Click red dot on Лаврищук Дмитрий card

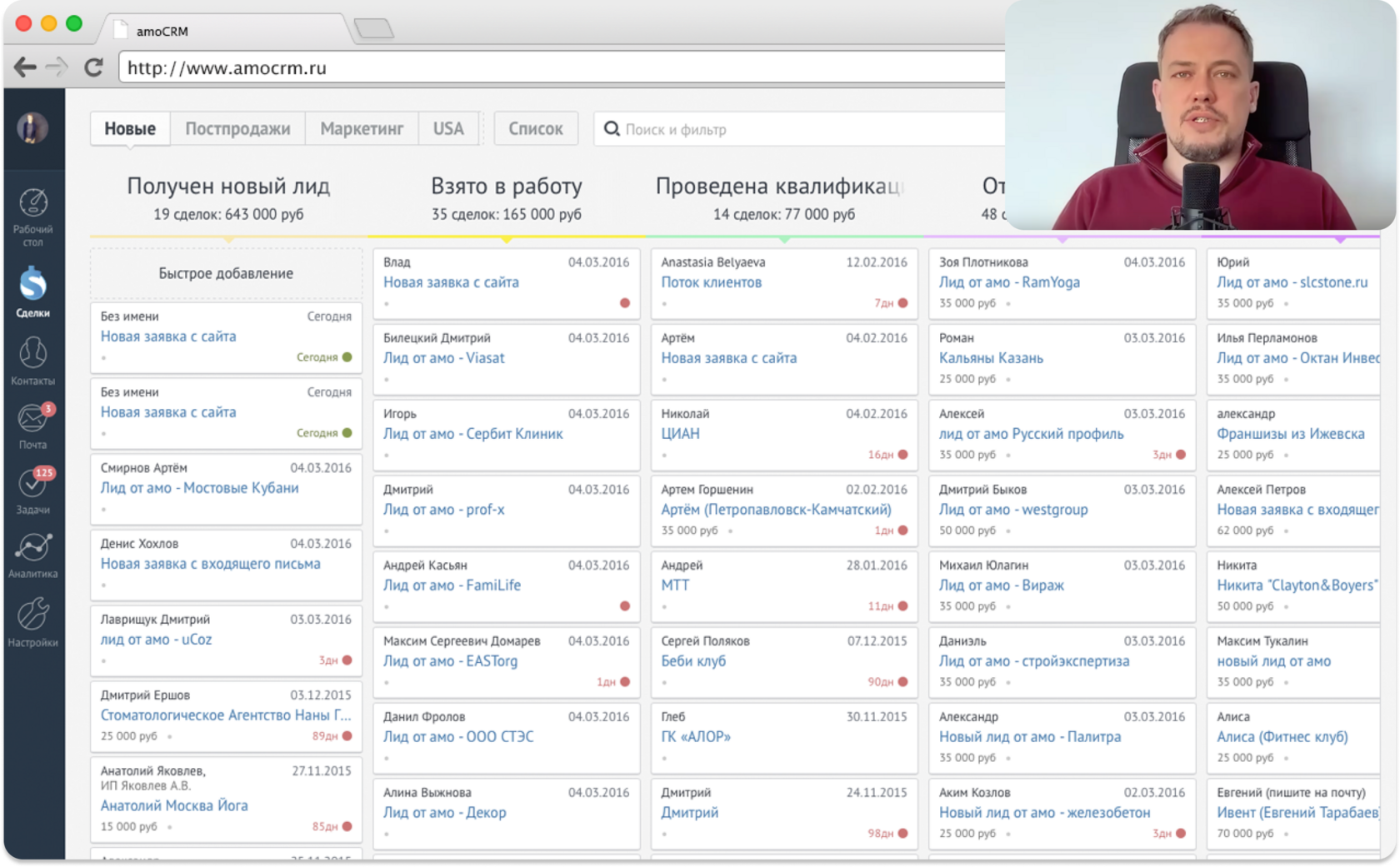[347, 660]
